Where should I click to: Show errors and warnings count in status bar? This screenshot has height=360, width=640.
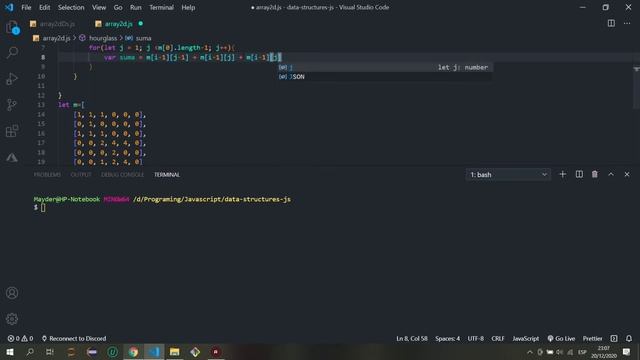click(x=20, y=338)
